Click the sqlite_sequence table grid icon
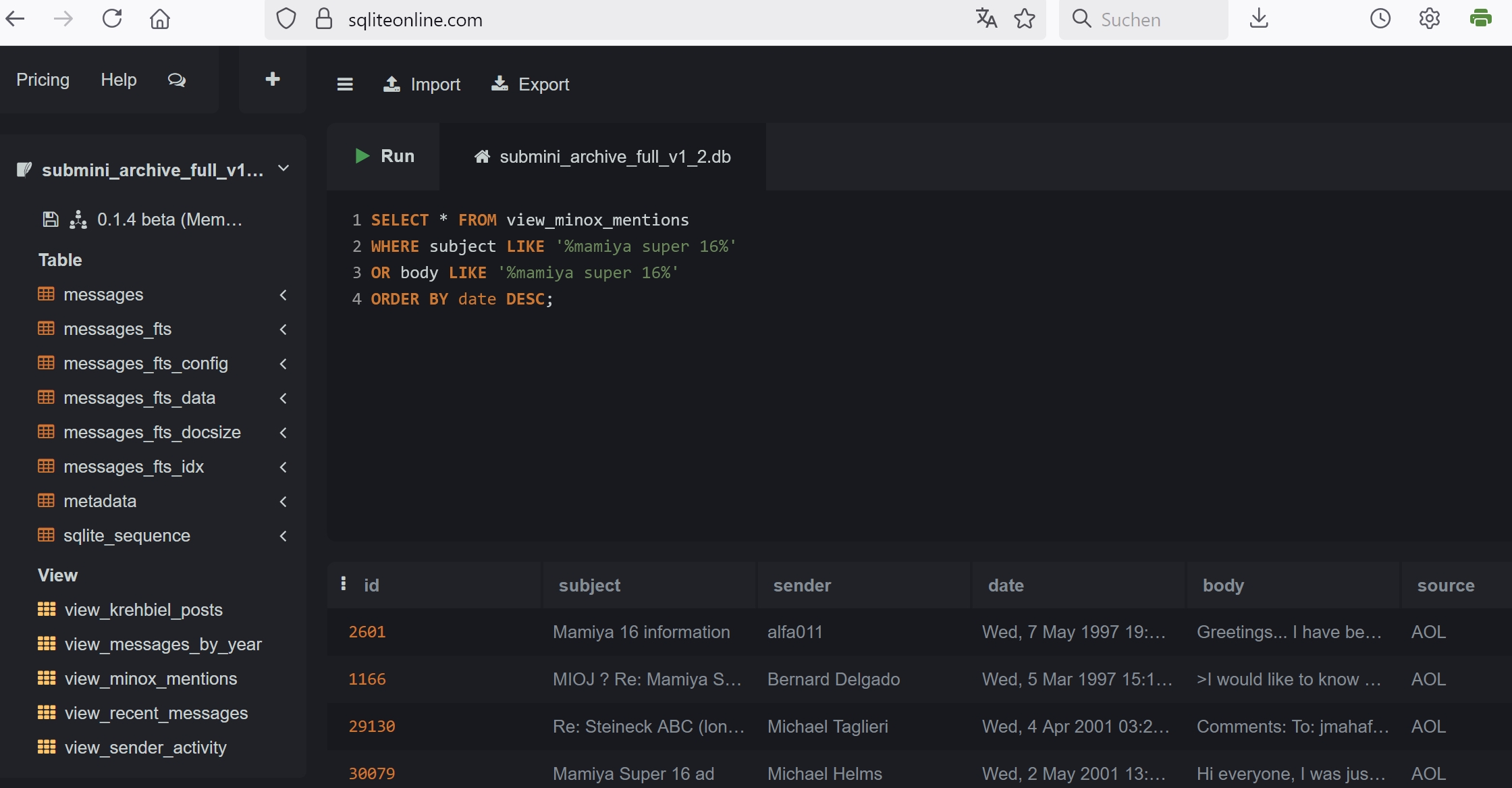Image resolution: width=1512 pixels, height=788 pixels. point(46,535)
